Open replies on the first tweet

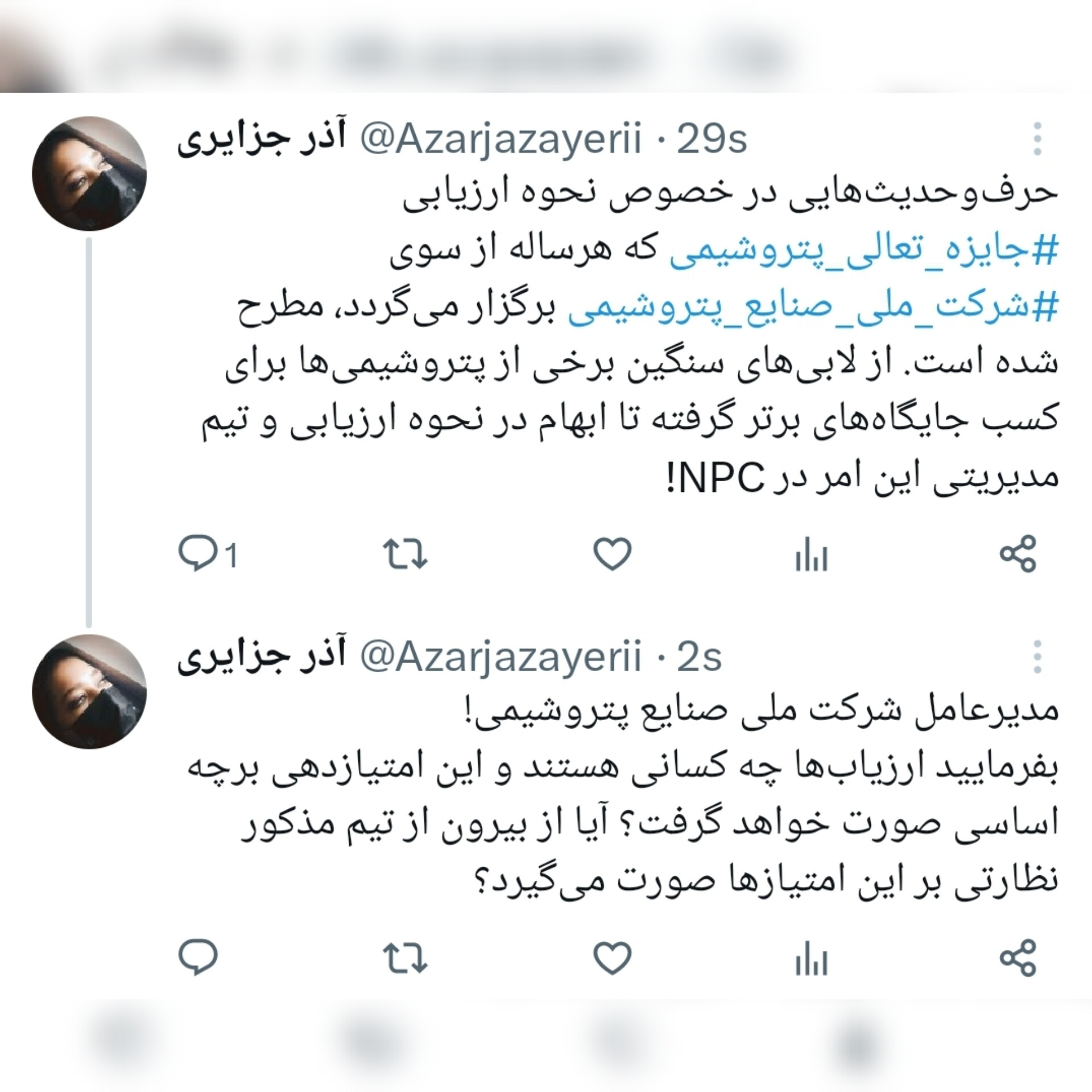coord(208,553)
